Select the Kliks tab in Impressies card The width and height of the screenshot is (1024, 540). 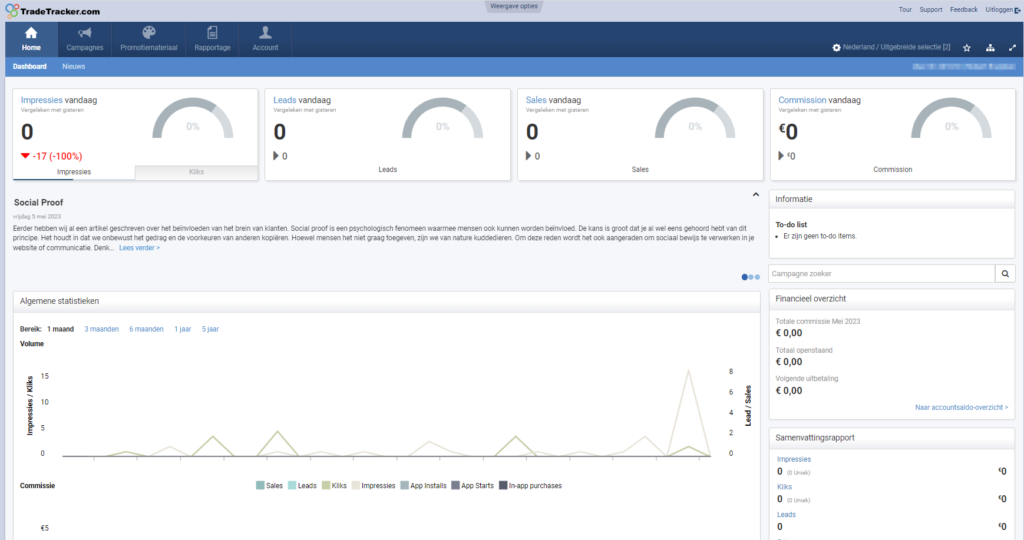pos(196,172)
